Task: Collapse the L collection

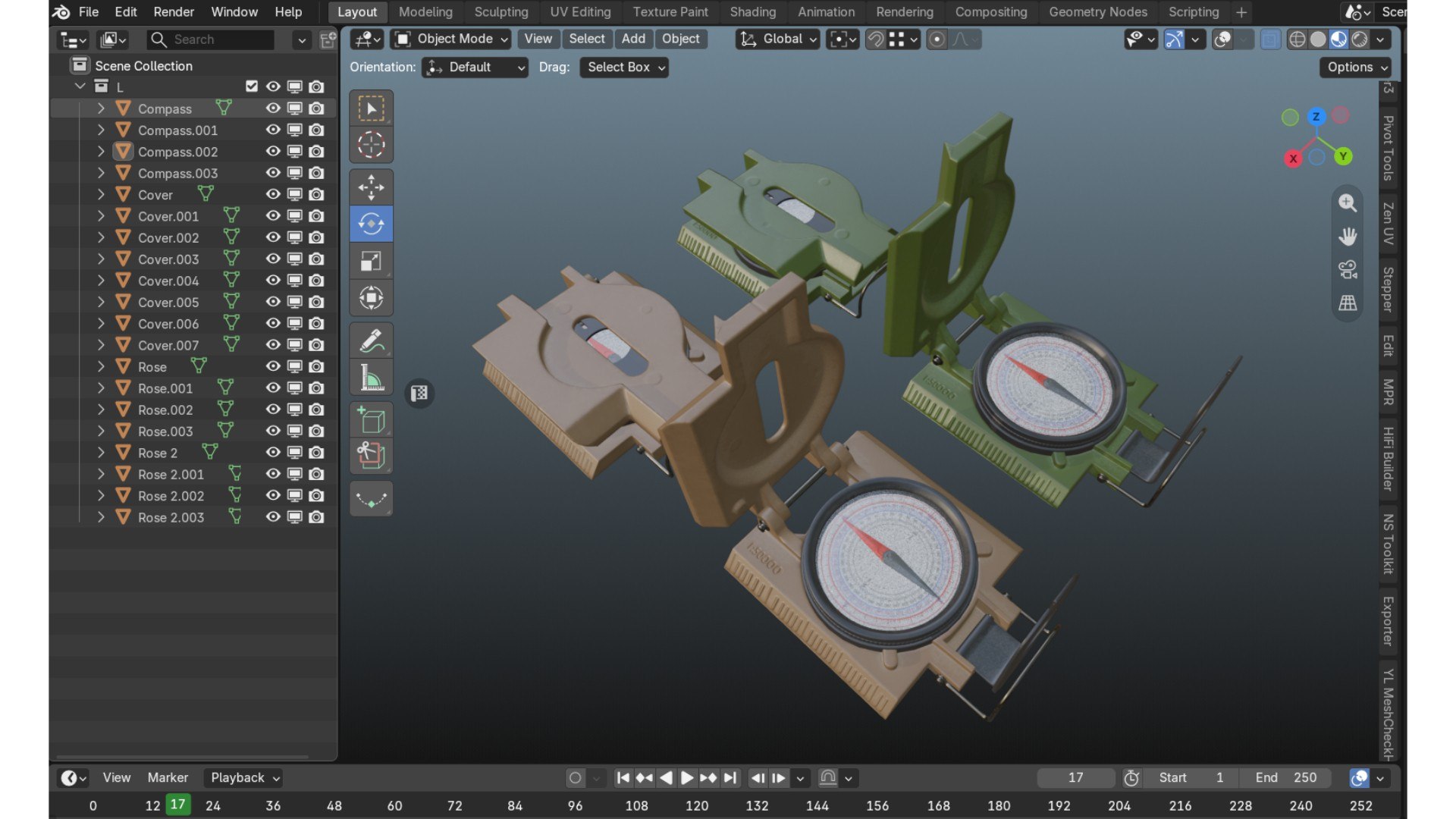Action: [x=80, y=86]
